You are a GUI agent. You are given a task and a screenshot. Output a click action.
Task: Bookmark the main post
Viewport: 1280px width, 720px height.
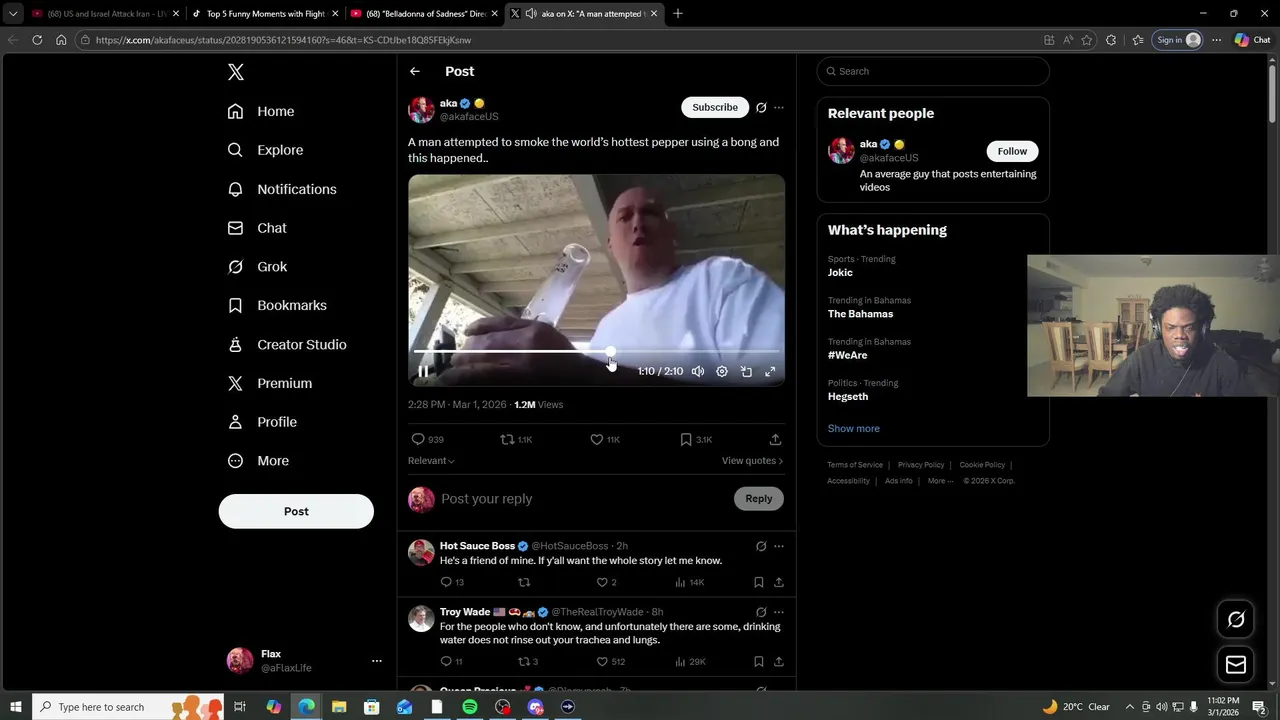(x=686, y=439)
